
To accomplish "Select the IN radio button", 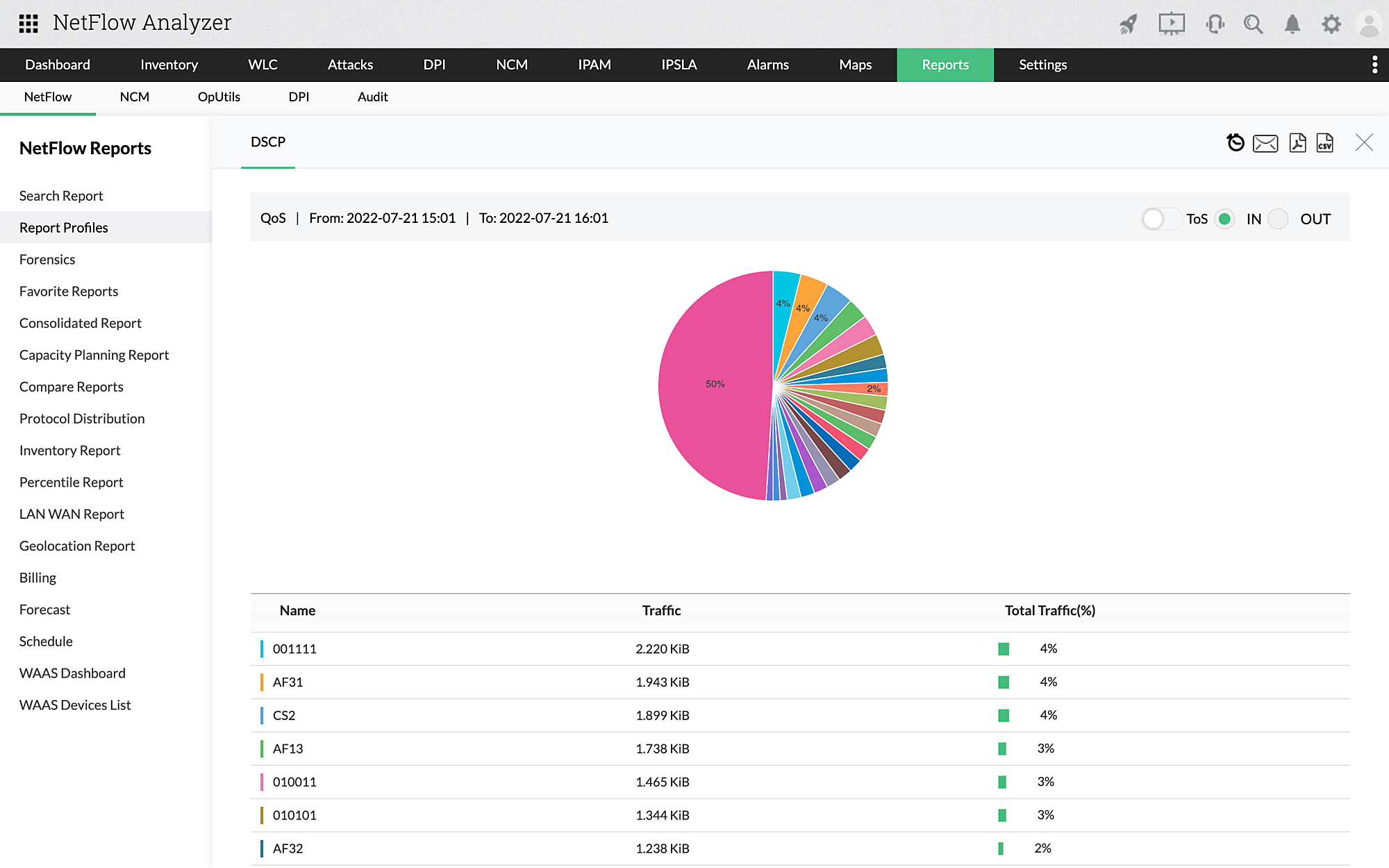I will click(1225, 219).
